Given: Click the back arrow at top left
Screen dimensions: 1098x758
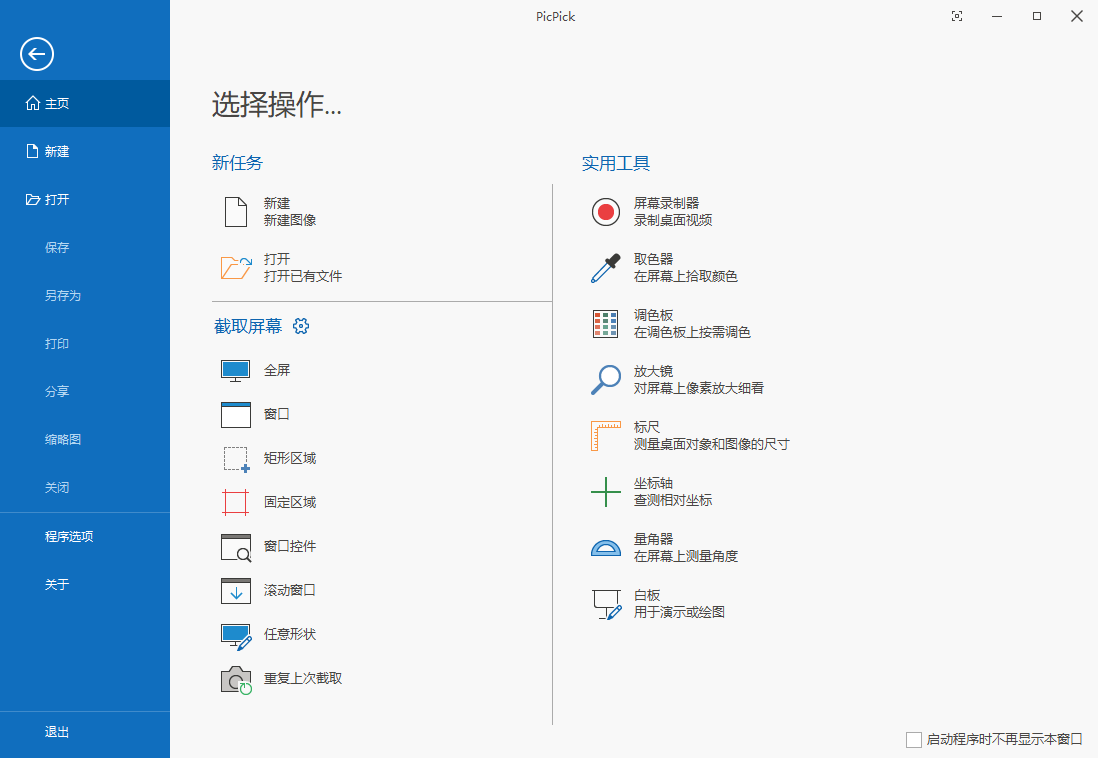Looking at the screenshot, I should 36,54.
